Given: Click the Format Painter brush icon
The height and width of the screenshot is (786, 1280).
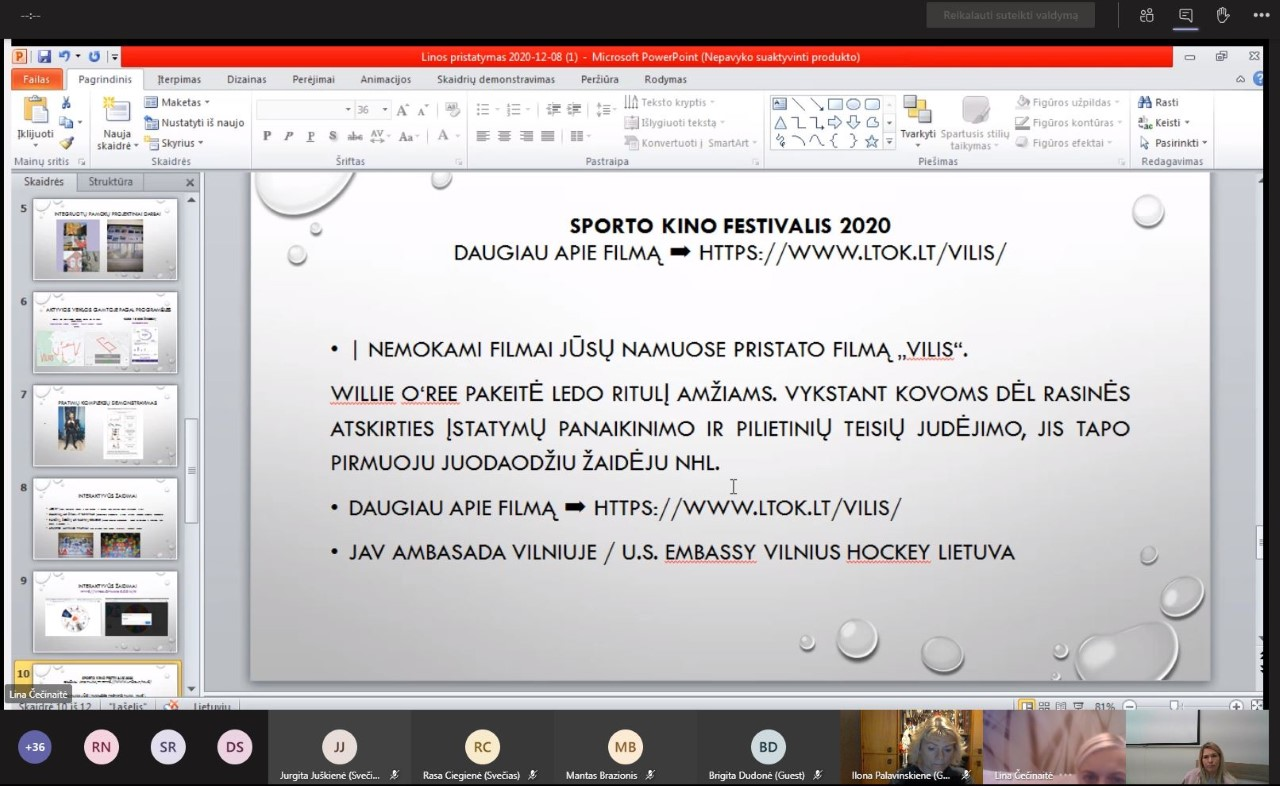Looking at the screenshot, I should 66,143.
